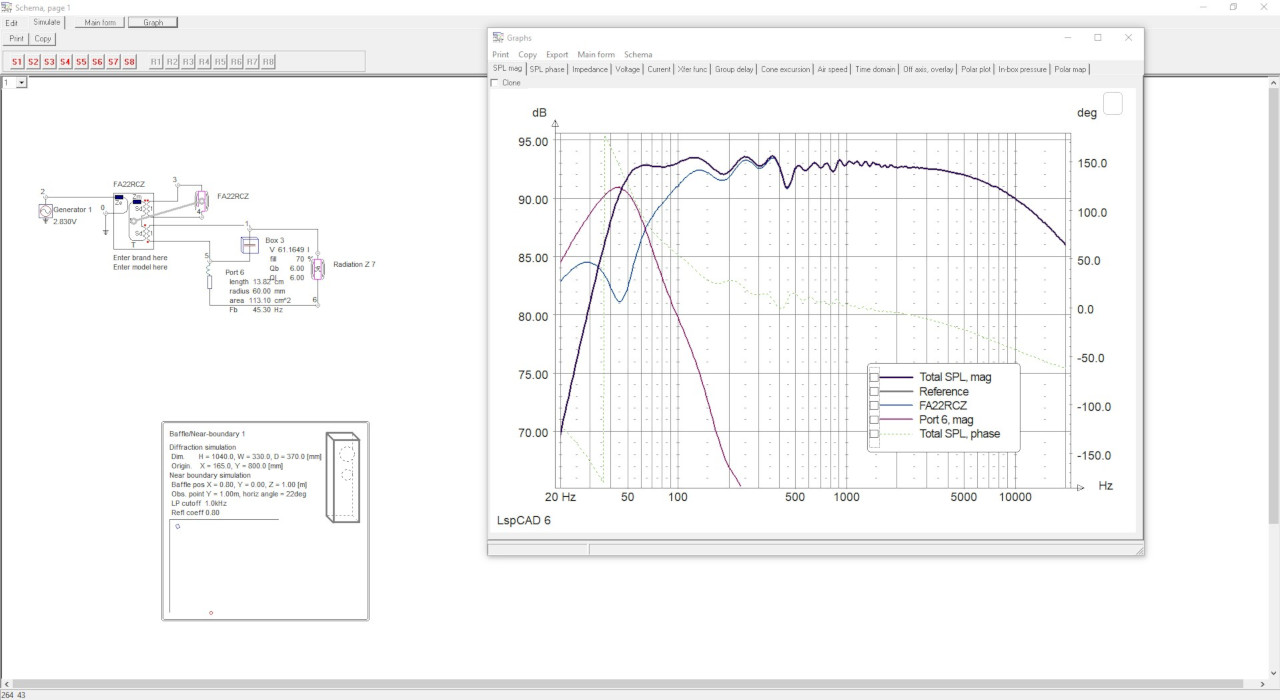The image size is (1280, 700).
Task: Click the Generator 1 source symbol
Action: click(45, 210)
